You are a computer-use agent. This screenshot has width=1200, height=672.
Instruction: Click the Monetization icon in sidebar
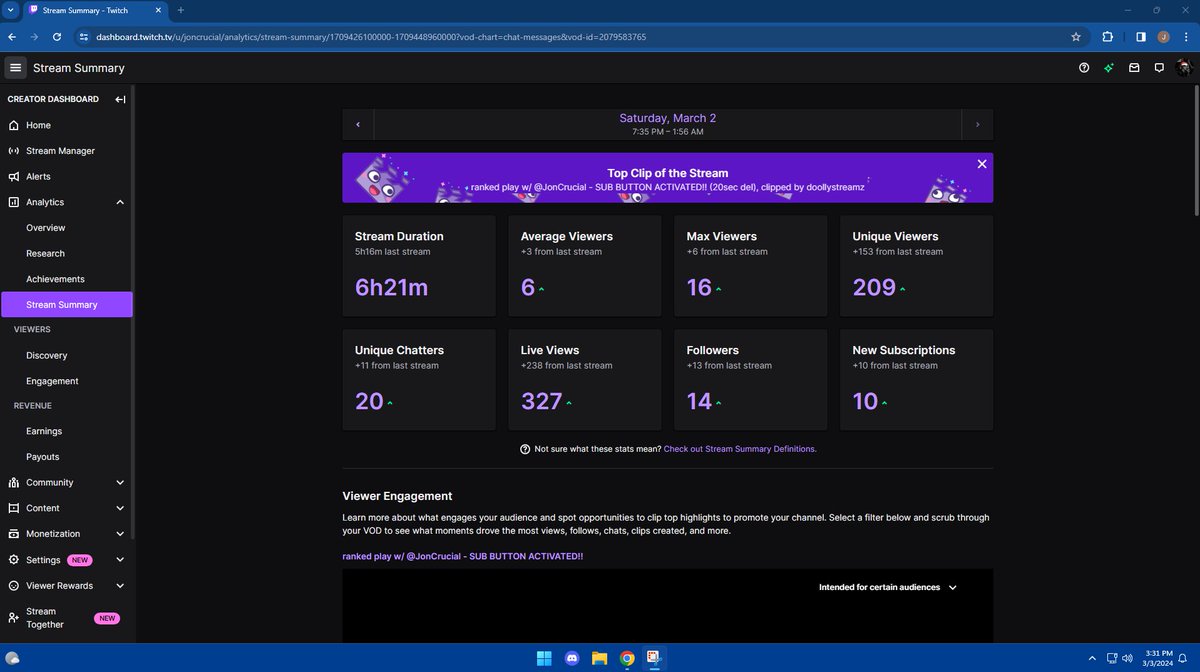[14, 534]
